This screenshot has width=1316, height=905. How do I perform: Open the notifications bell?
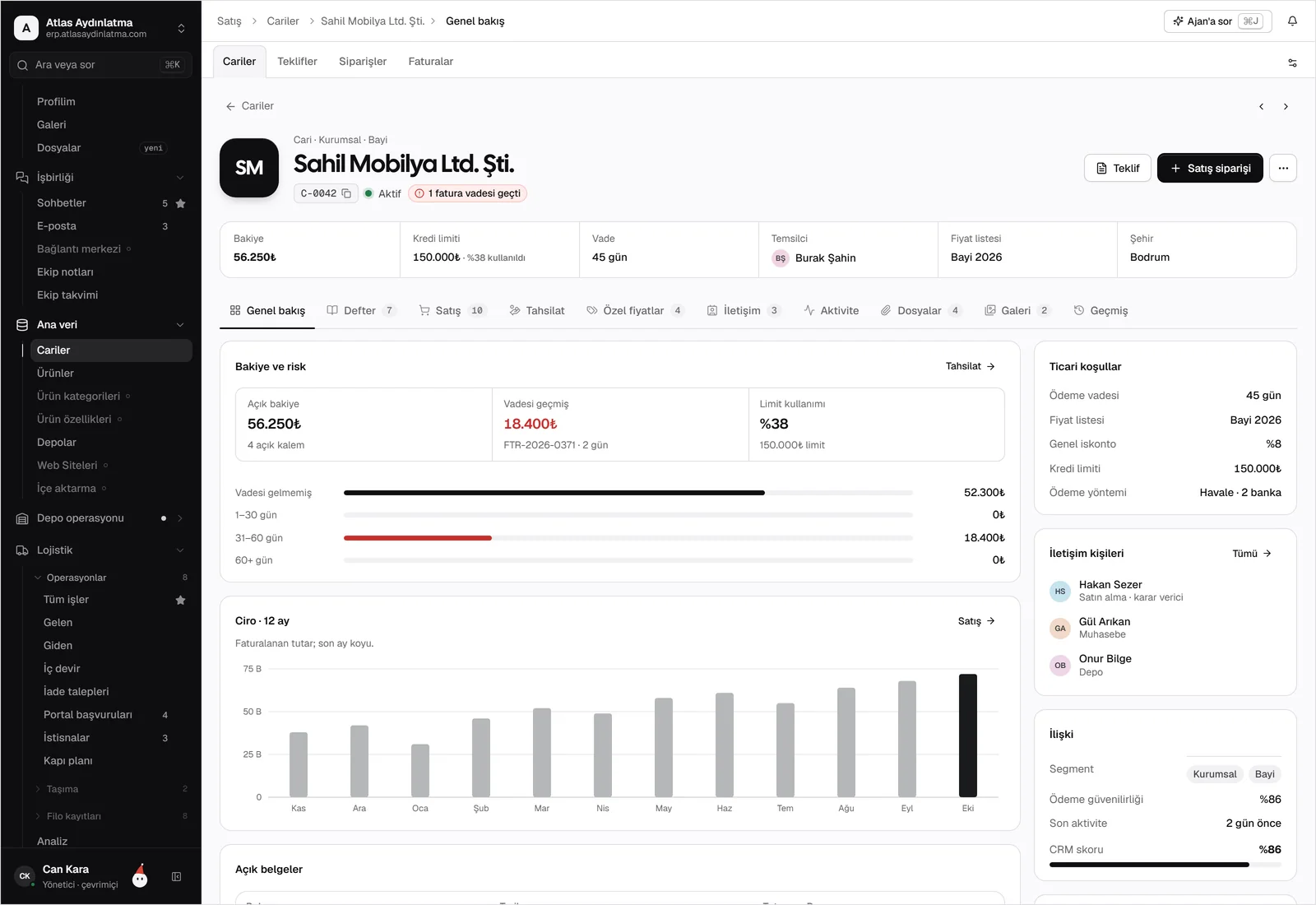pos(1292,21)
